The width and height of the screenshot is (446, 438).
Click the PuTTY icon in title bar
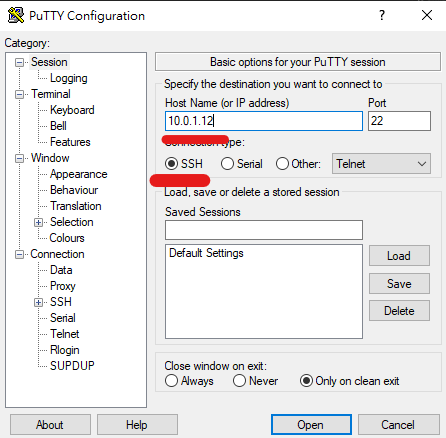(x=16, y=15)
